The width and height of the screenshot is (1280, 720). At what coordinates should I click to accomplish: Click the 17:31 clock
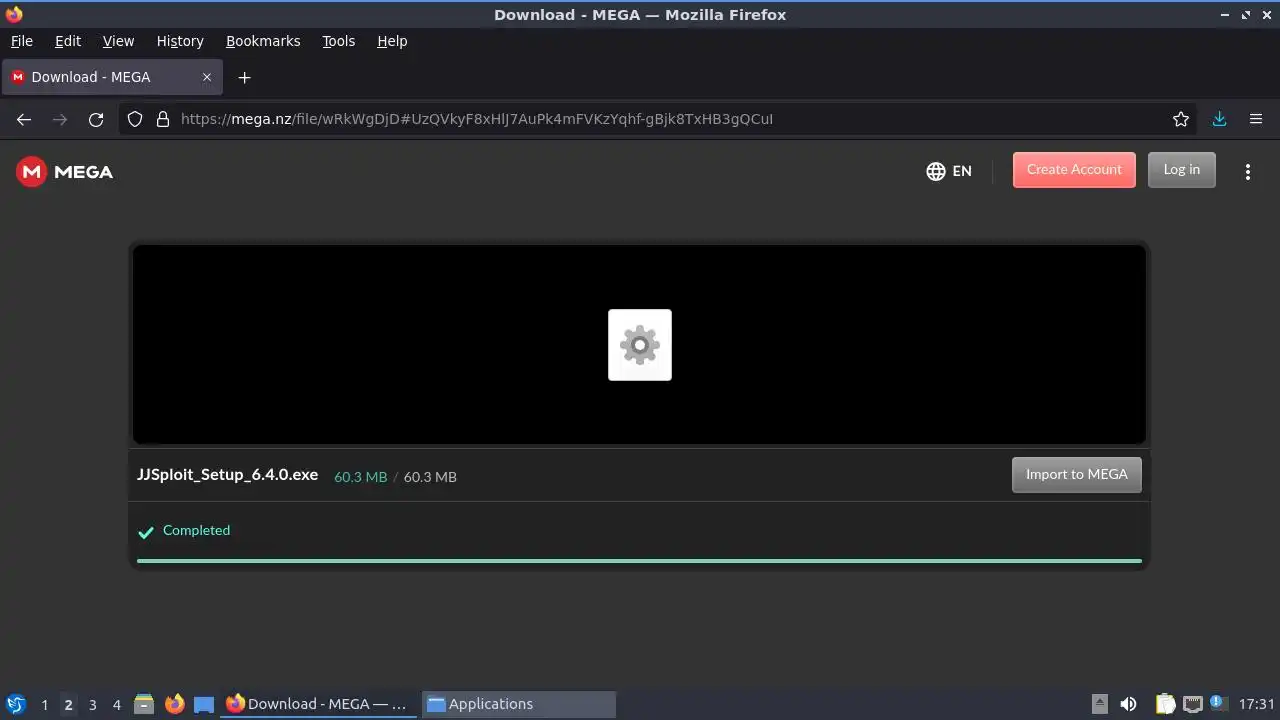[1256, 704]
